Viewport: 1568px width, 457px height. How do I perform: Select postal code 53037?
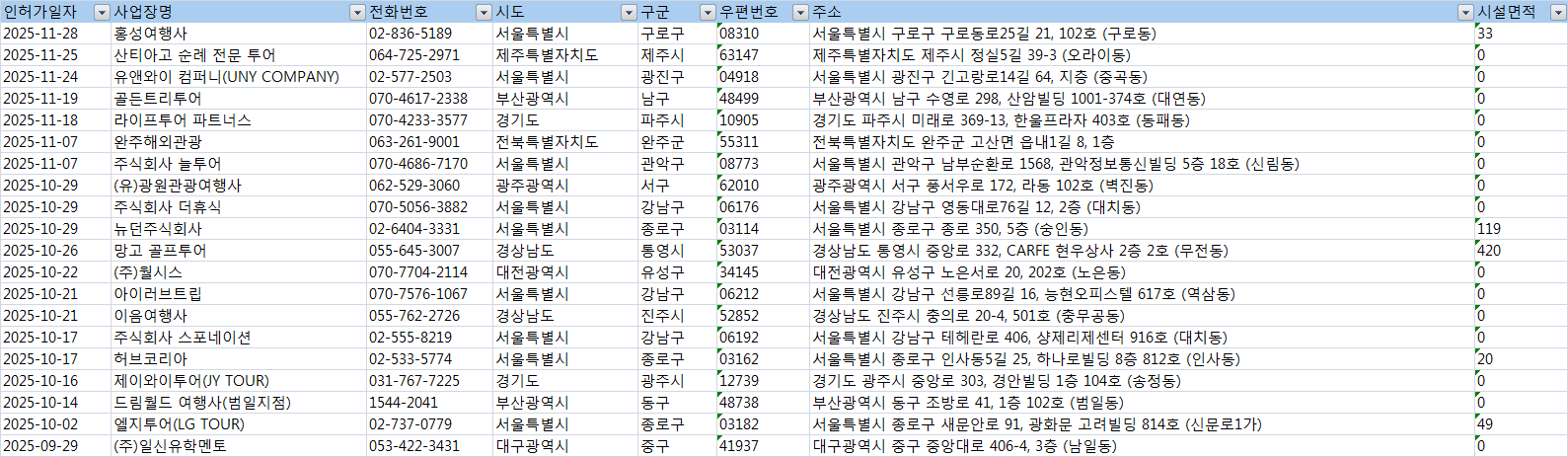763,251
